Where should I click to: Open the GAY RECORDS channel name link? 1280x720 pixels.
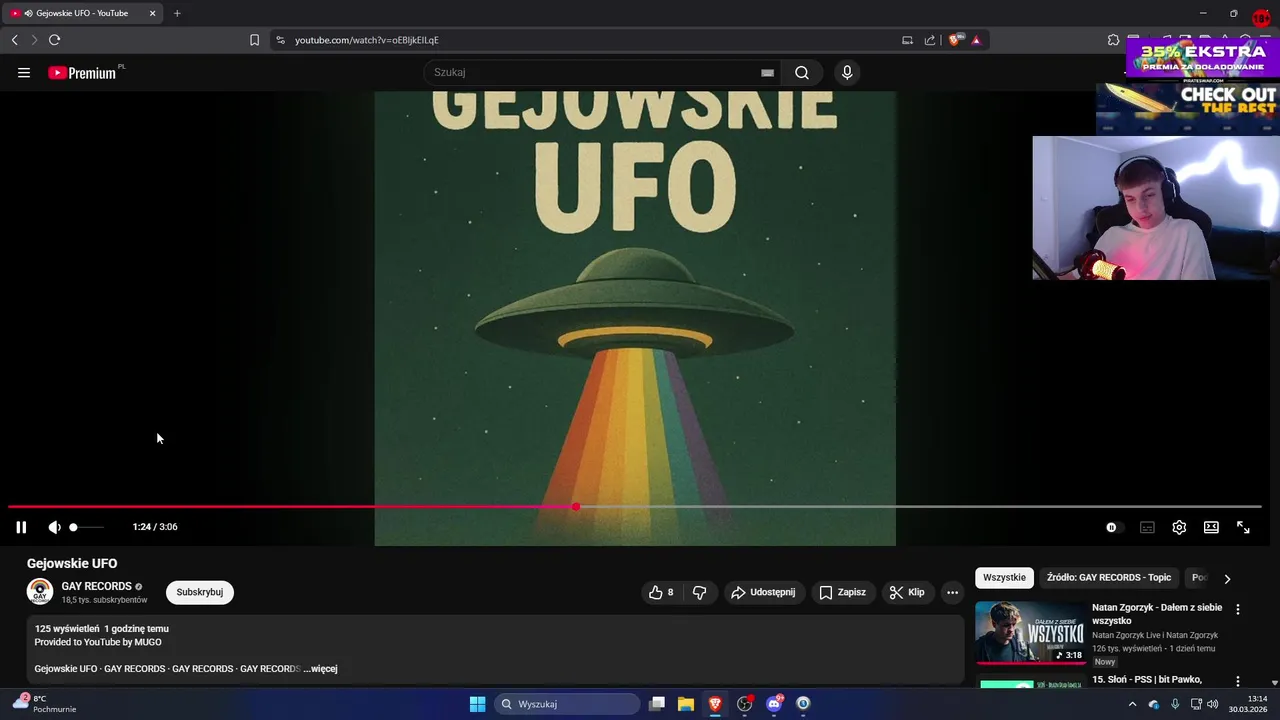pos(96,586)
